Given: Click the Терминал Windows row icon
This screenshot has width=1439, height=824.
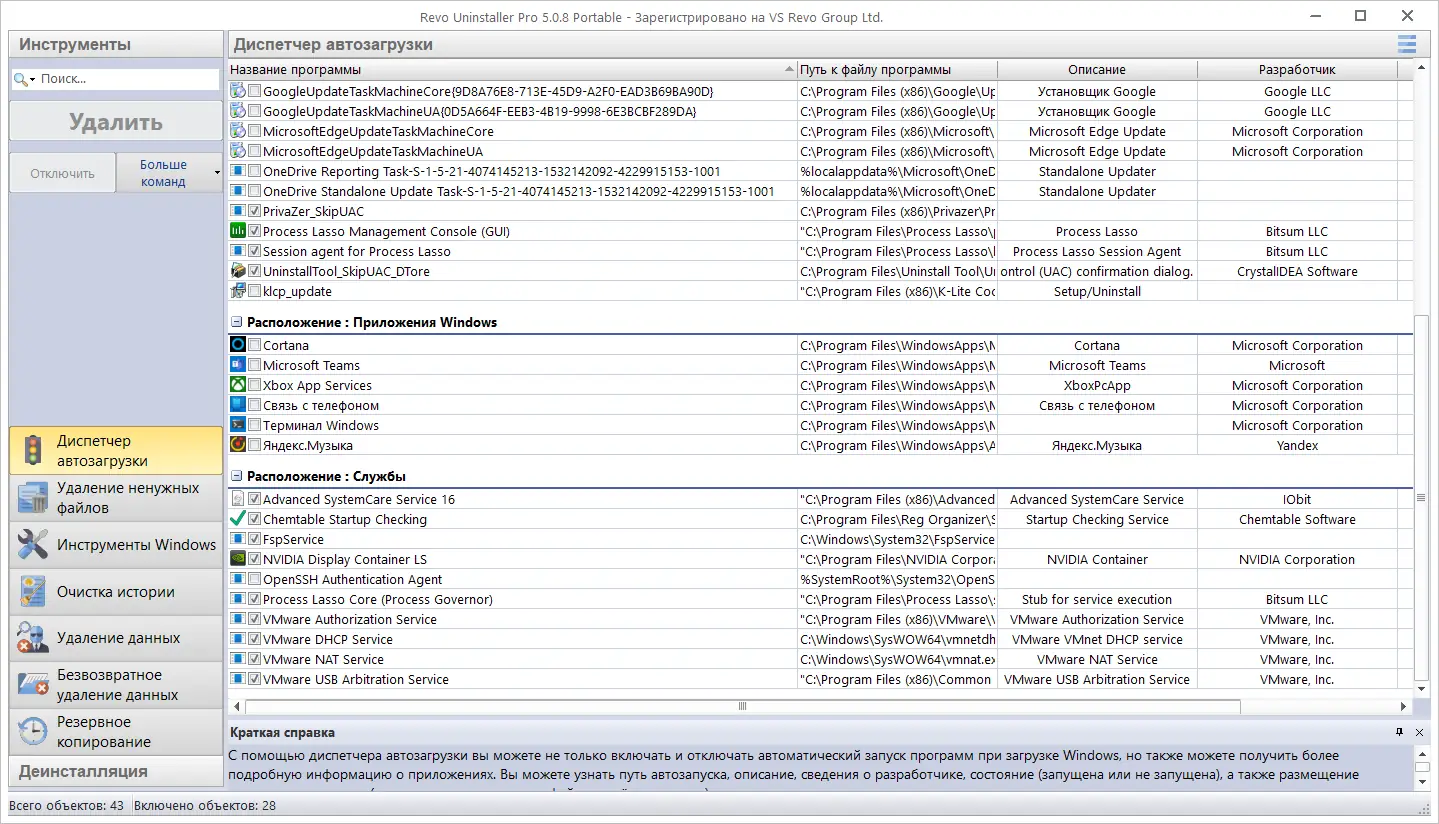Looking at the screenshot, I should coord(238,425).
